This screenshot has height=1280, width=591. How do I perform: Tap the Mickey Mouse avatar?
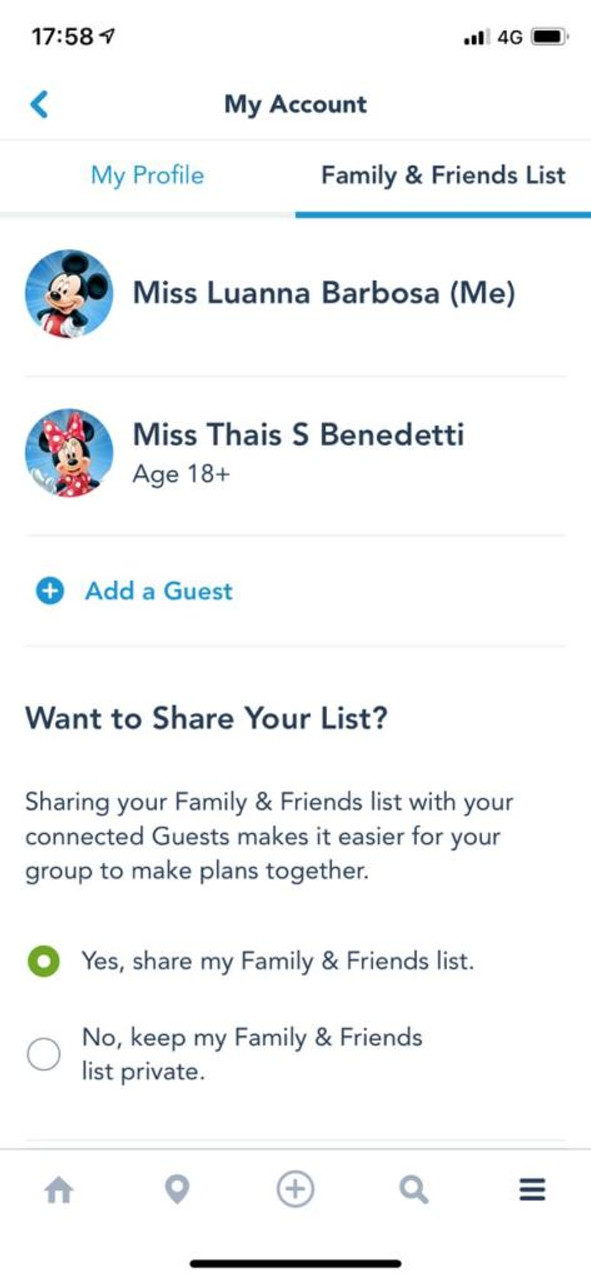click(x=69, y=293)
